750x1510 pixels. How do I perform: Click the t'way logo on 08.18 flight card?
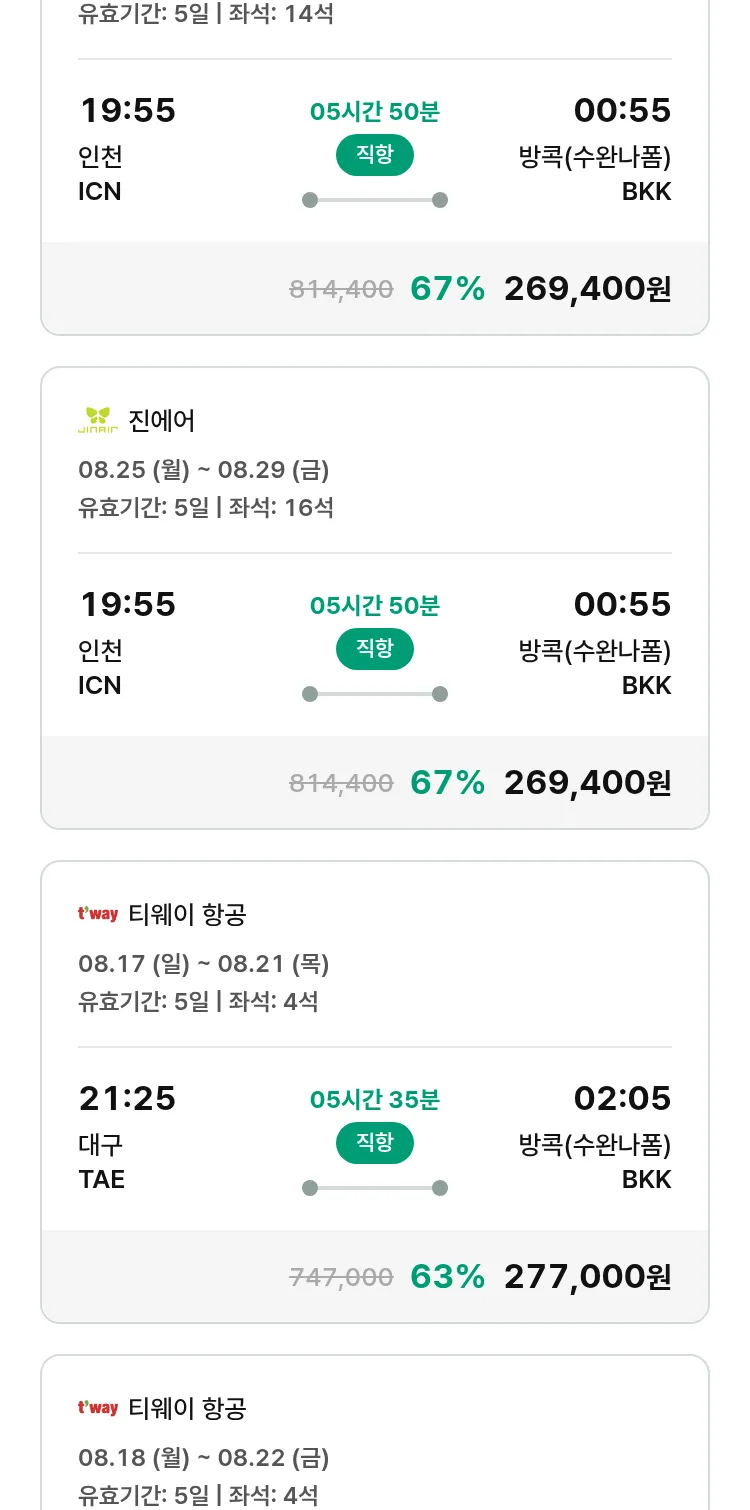98,1408
